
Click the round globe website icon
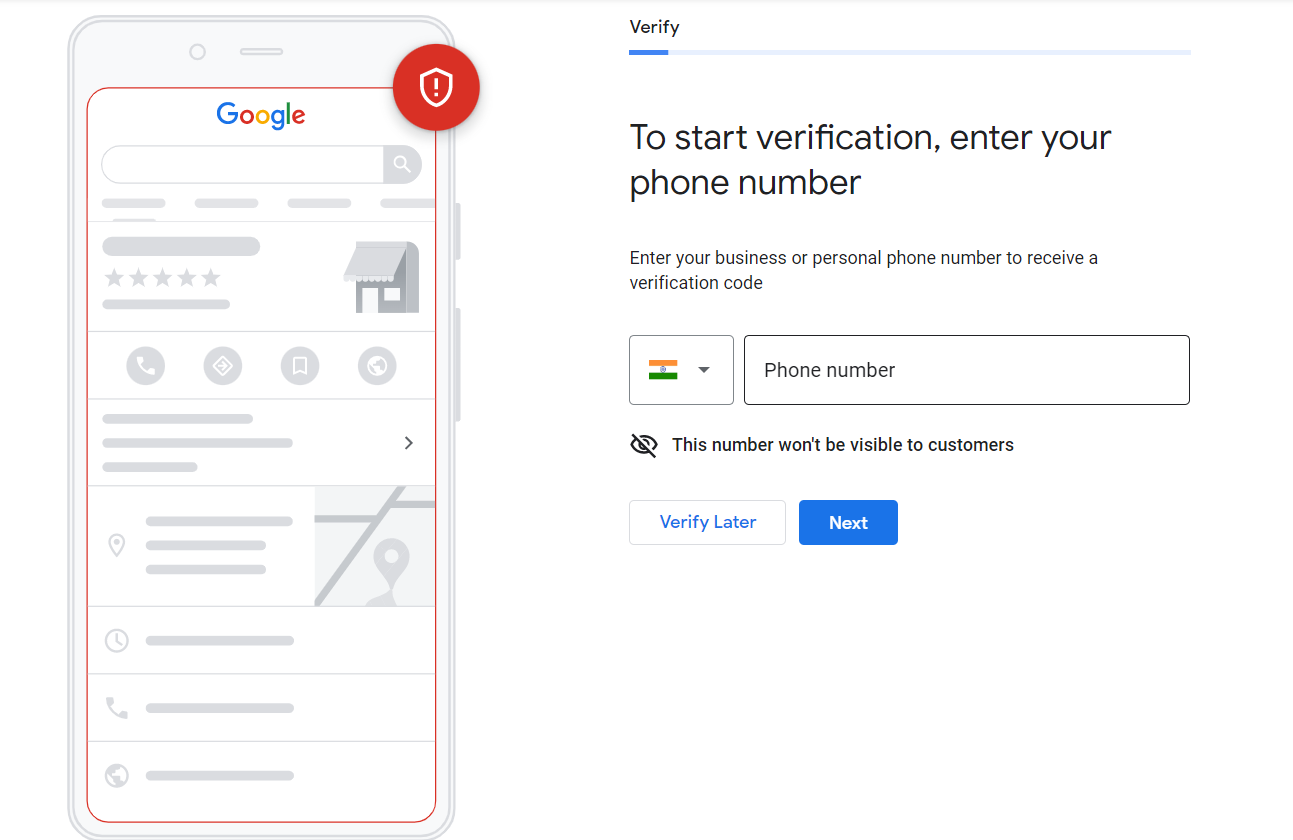377,366
